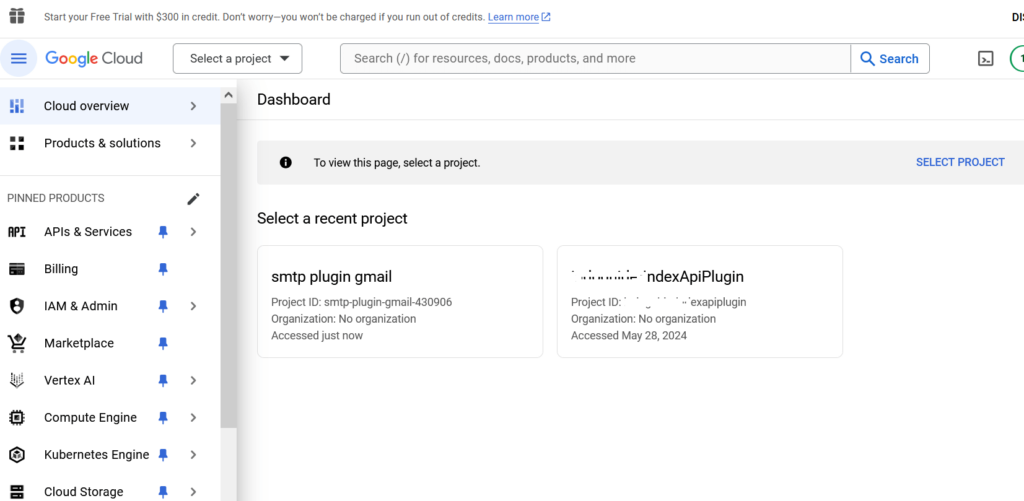Open the smtp plugin gmail project card
Screen dimensions: 1024x501
(399, 301)
